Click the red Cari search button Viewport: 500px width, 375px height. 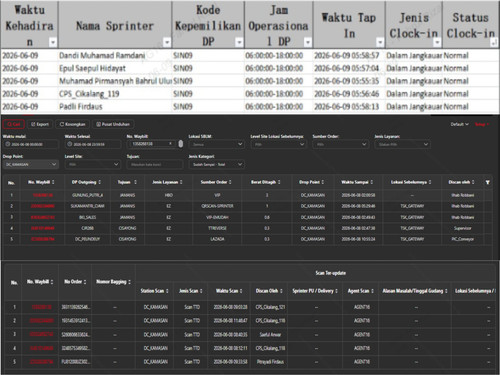click(x=14, y=124)
